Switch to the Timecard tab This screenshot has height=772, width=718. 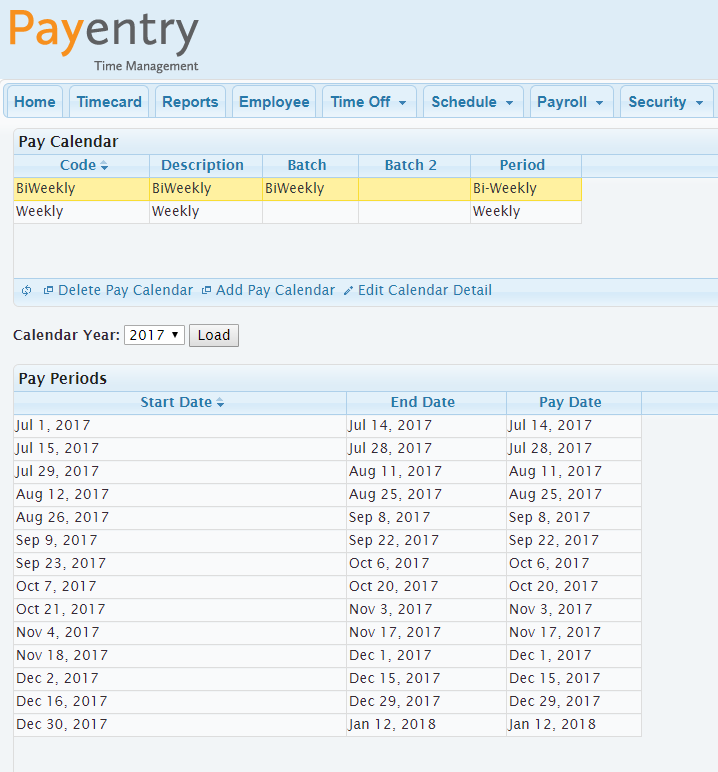click(110, 102)
